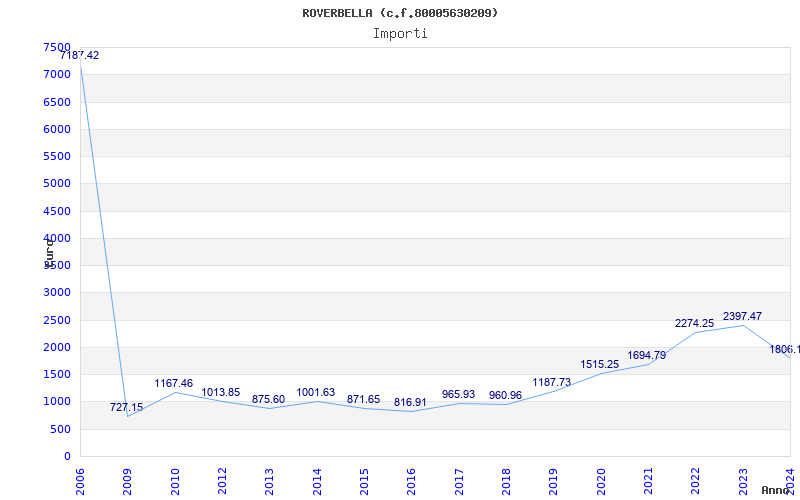The width and height of the screenshot is (800, 500).
Task: Click the y-axis value 6500
Action: coord(57,102)
